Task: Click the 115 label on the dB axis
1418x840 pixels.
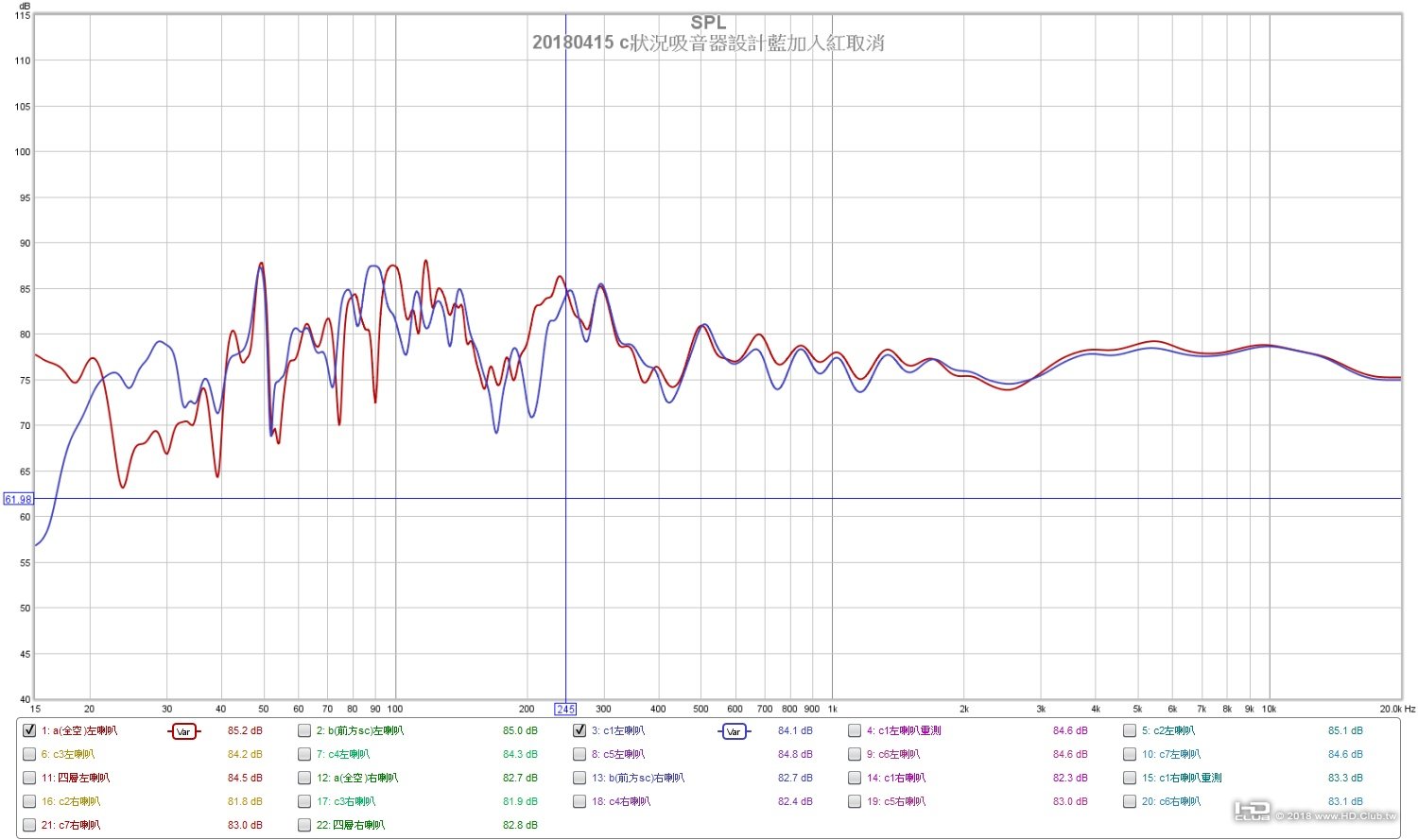Action: (x=23, y=15)
